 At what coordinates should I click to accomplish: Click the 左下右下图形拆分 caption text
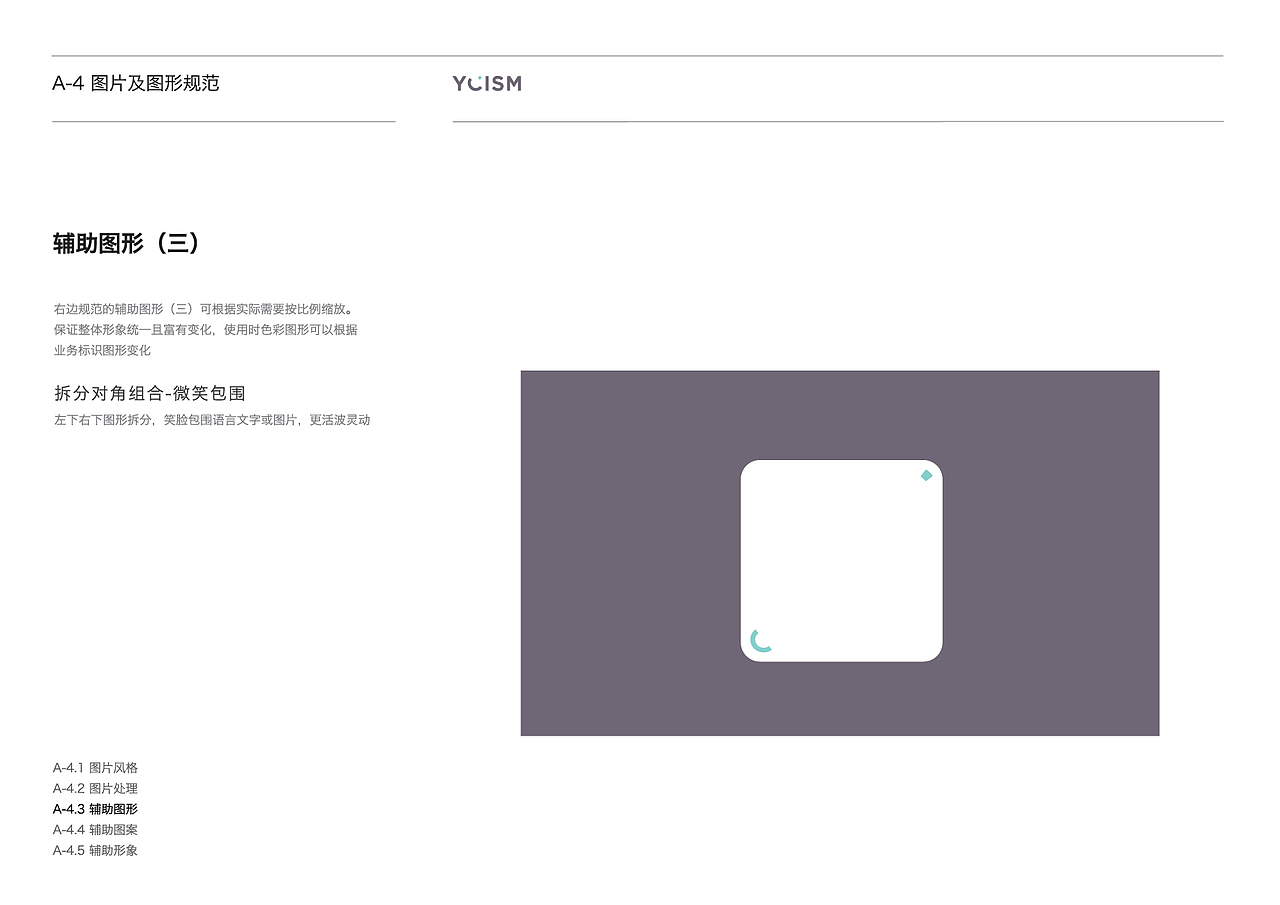211,419
